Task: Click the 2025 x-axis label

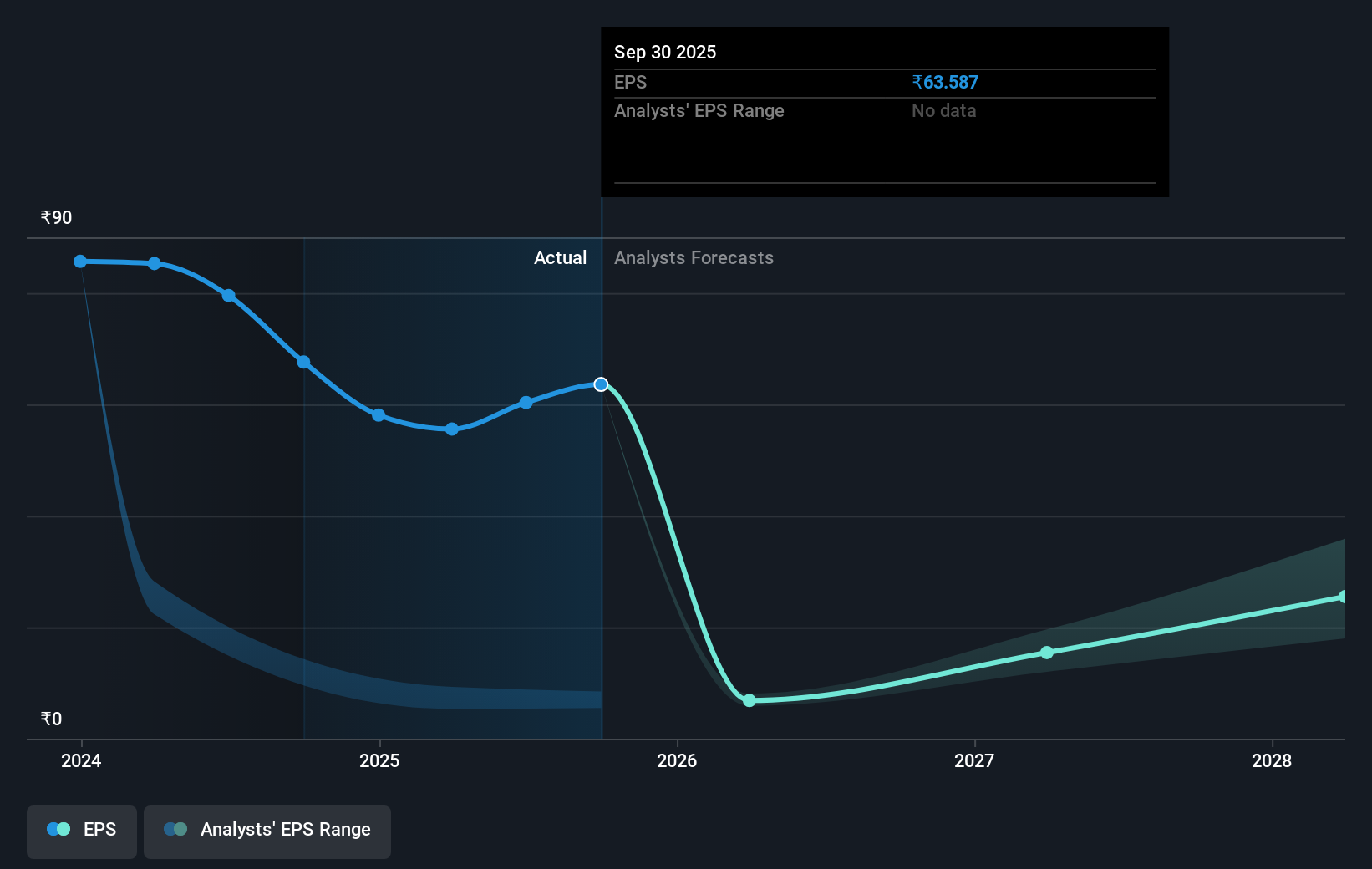Action: pos(379,760)
